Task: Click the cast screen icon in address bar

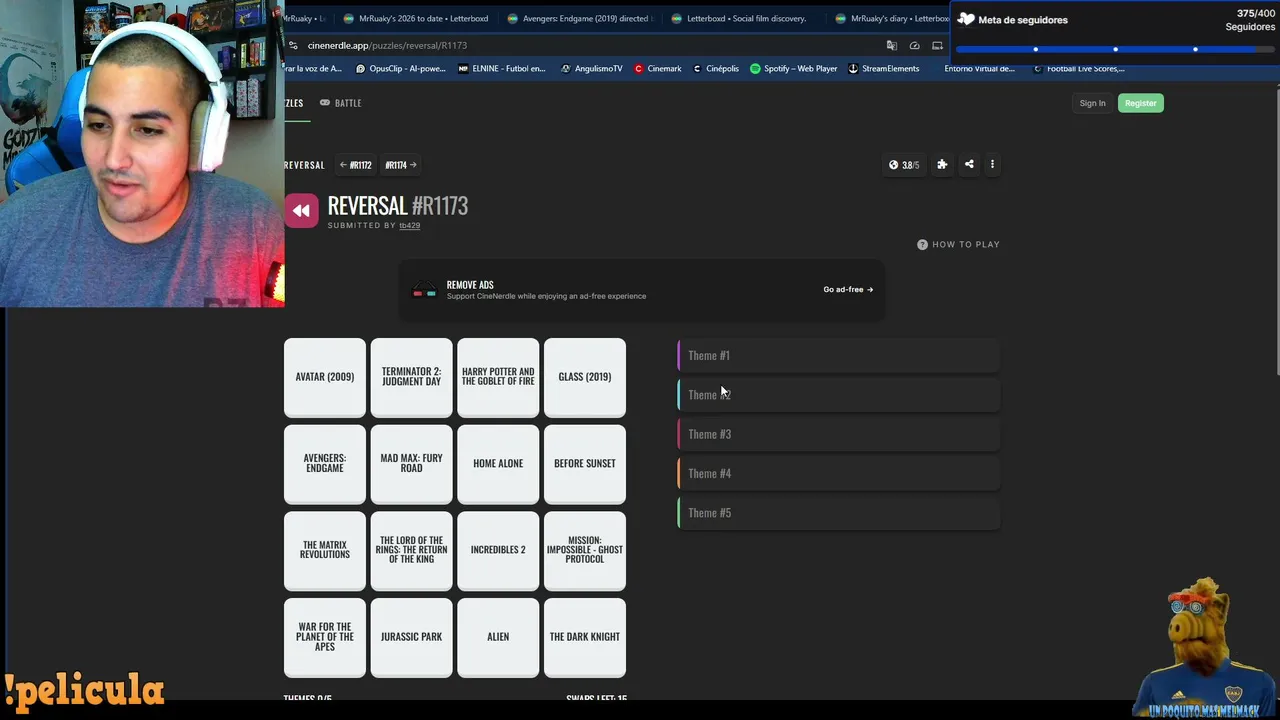Action: (937, 45)
